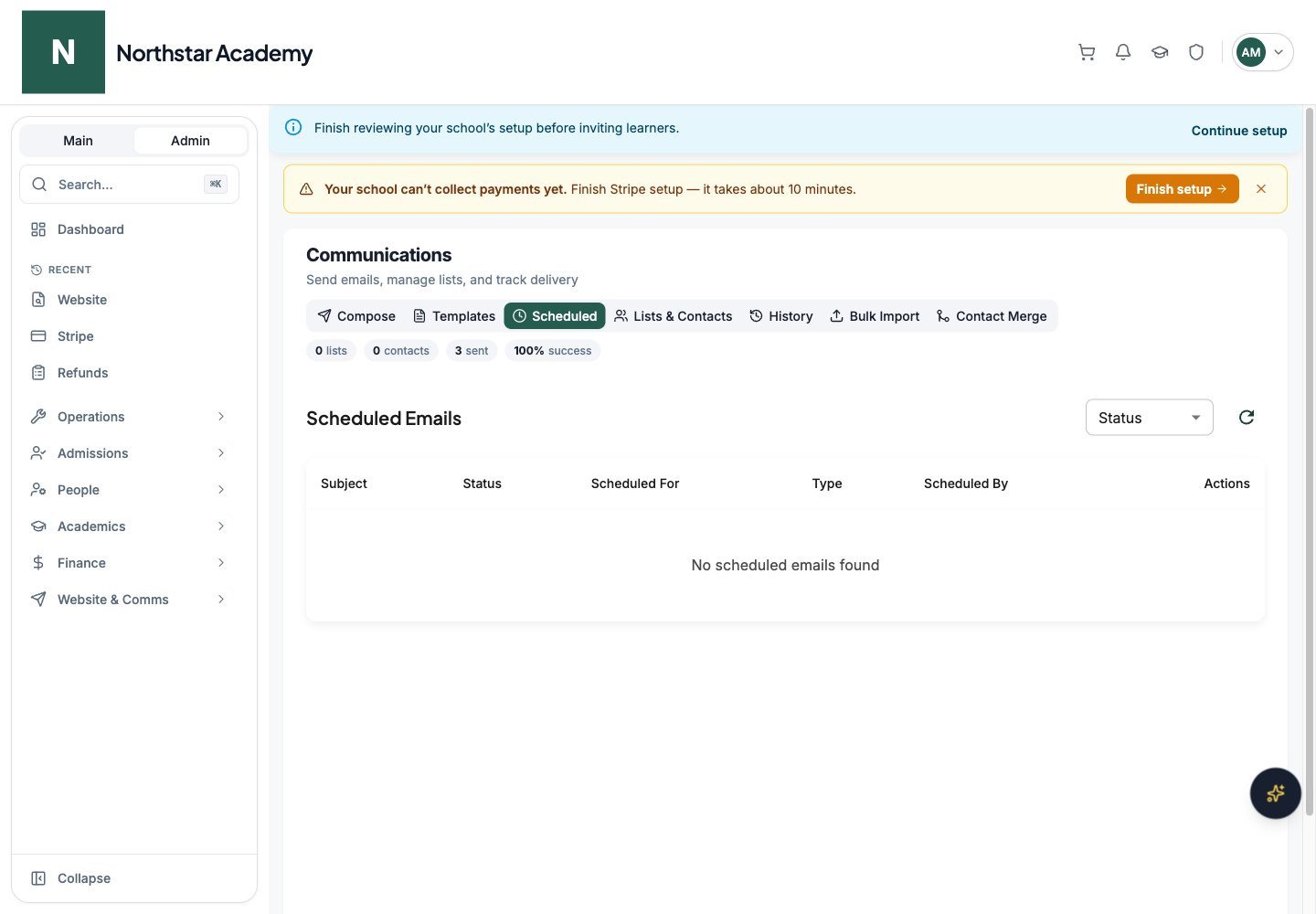The image size is (1316, 914).
Task: Expand the Finance section
Action: tap(129, 563)
